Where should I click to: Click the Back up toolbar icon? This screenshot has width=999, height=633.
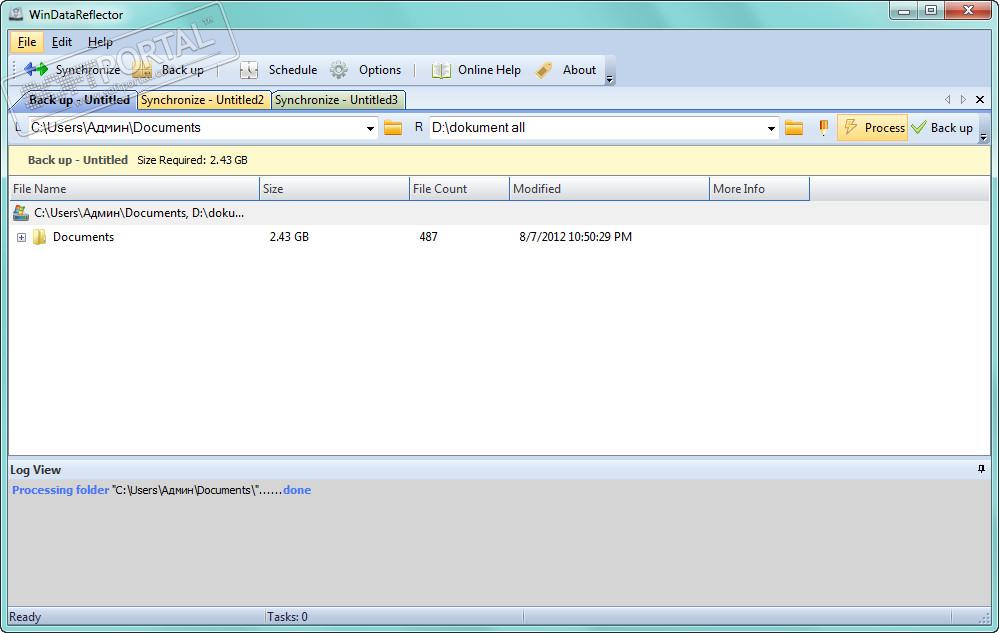point(141,70)
